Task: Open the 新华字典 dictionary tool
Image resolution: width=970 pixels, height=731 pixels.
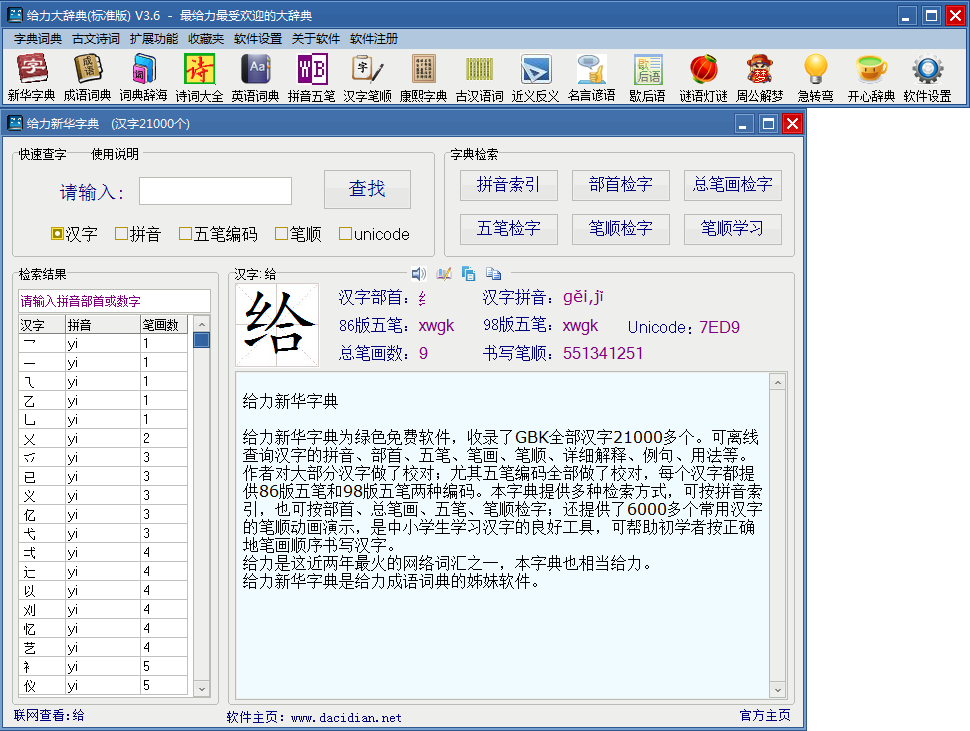Action: click(31, 77)
